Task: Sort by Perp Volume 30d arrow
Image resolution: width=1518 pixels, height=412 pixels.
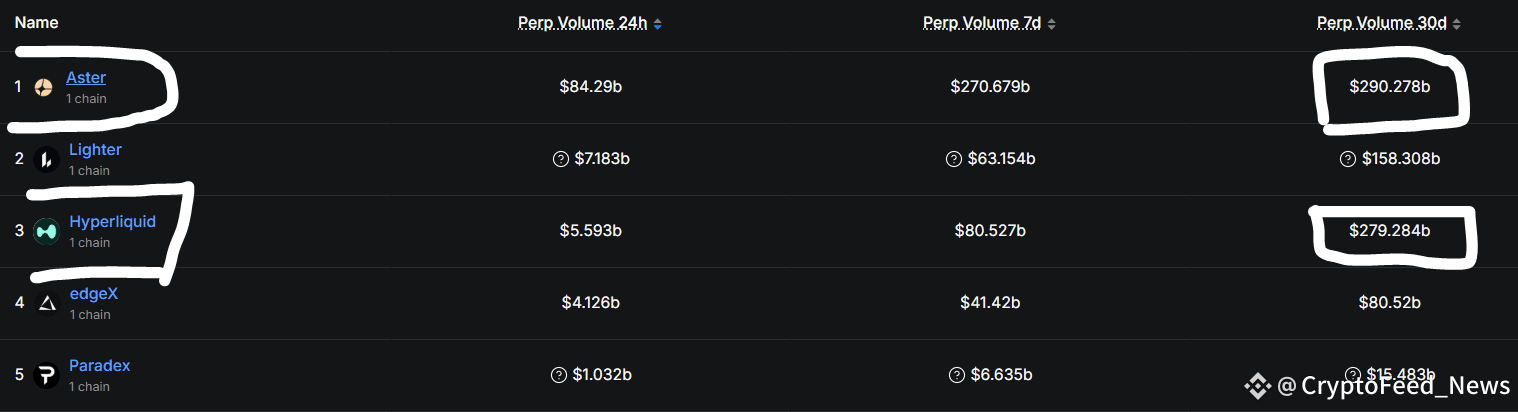Action: click(x=1456, y=23)
